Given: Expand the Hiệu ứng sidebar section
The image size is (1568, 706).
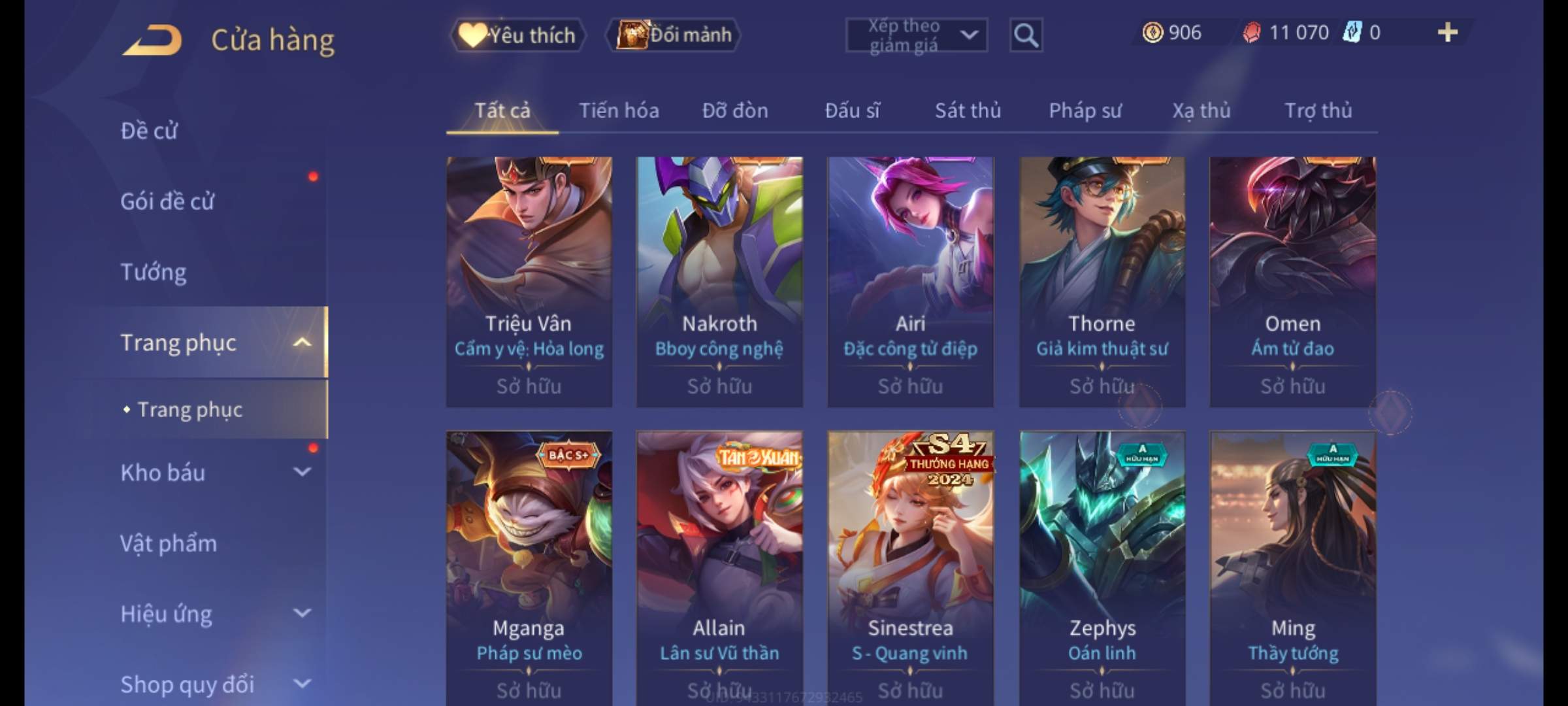Looking at the screenshot, I should (302, 613).
